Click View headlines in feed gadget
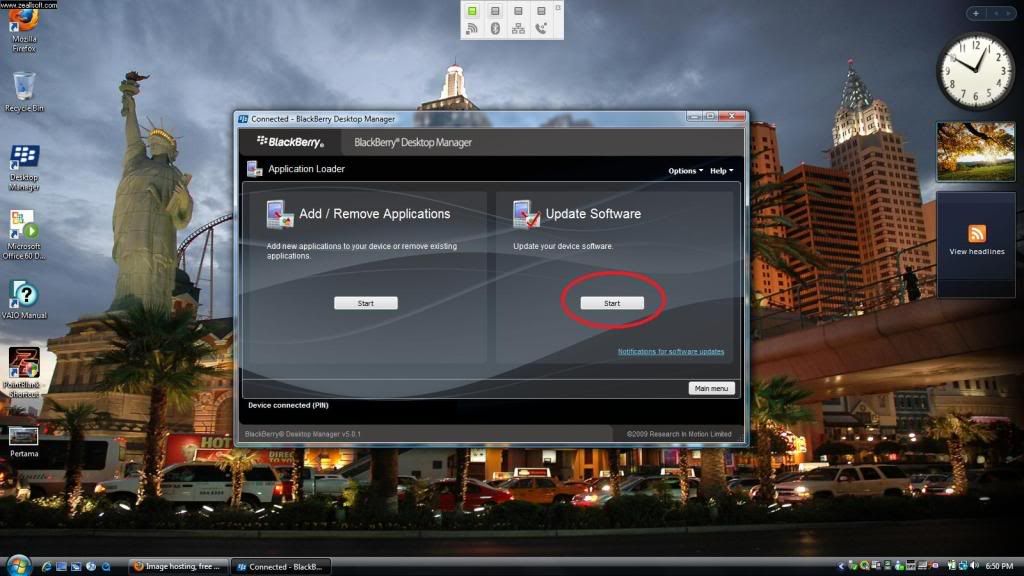This screenshot has width=1024, height=576. coord(977,251)
